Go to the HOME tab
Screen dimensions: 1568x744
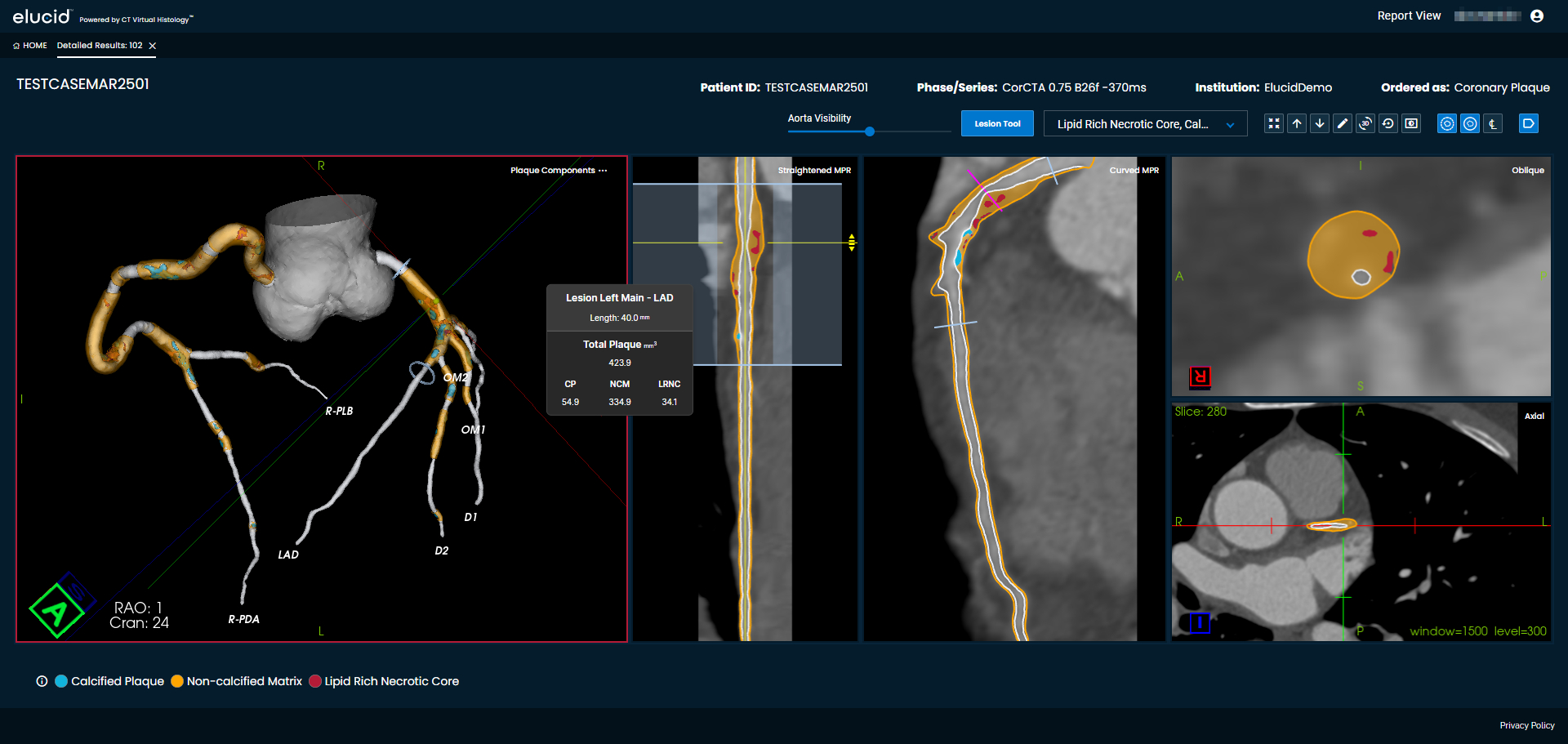pos(30,46)
